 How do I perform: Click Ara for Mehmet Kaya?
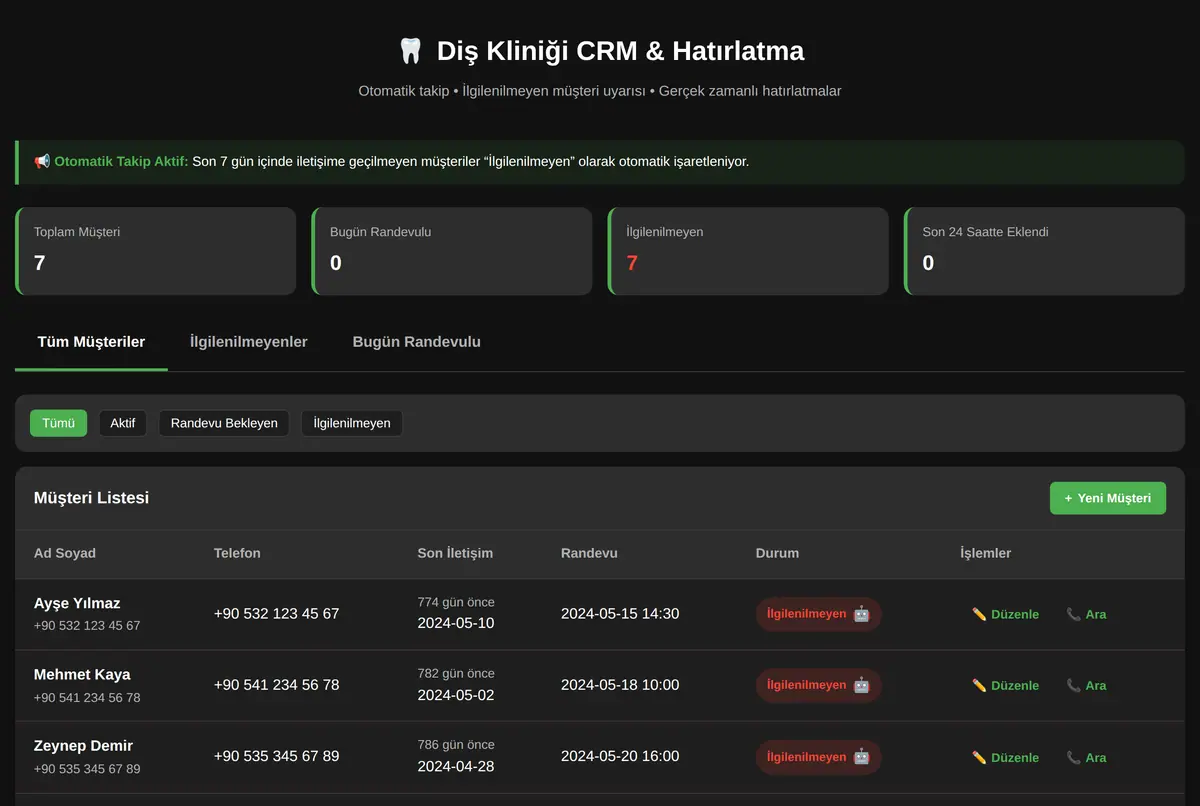(1086, 685)
